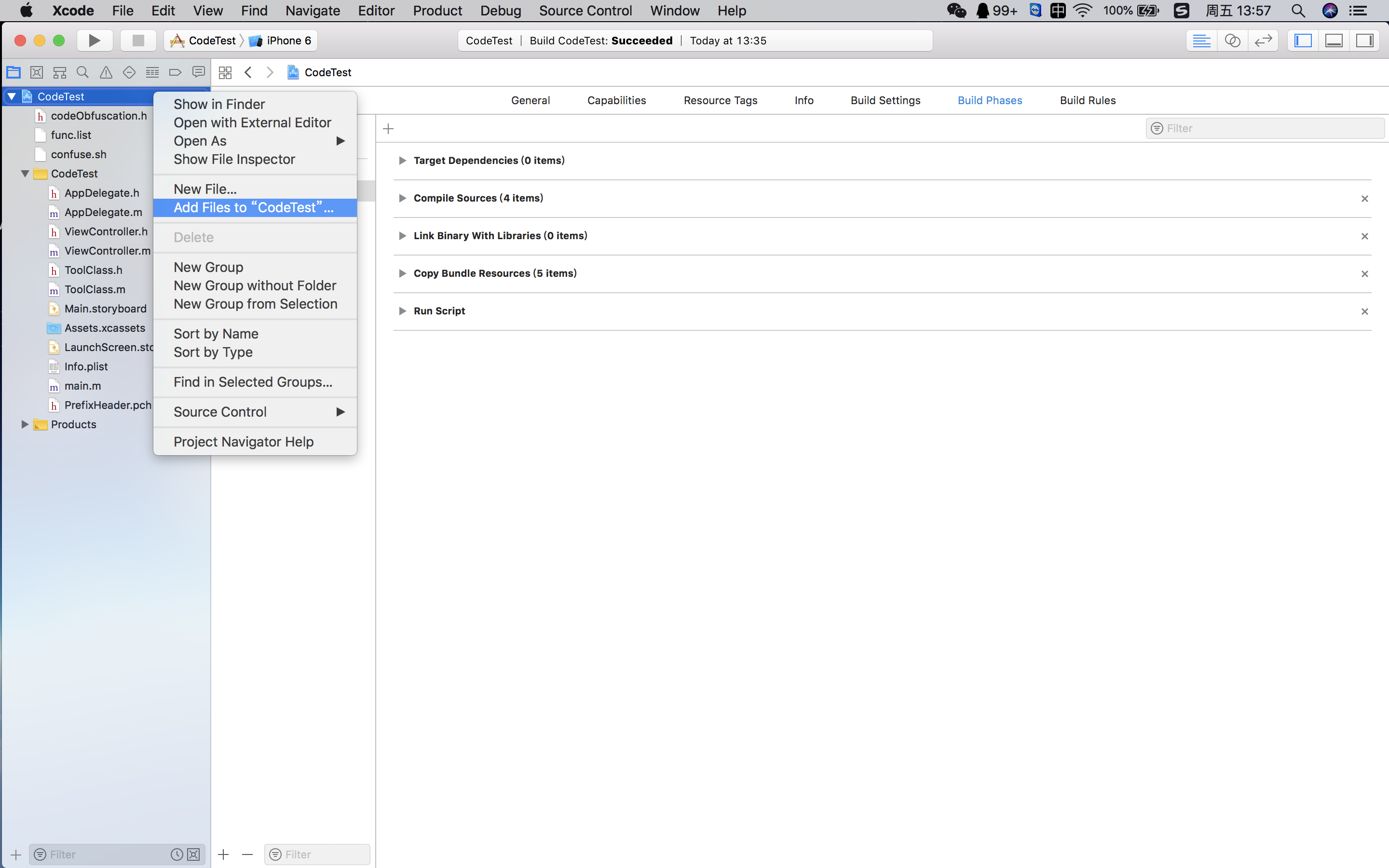Viewport: 1389px width, 868px height.
Task: Click Run Script section expander
Action: point(401,311)
